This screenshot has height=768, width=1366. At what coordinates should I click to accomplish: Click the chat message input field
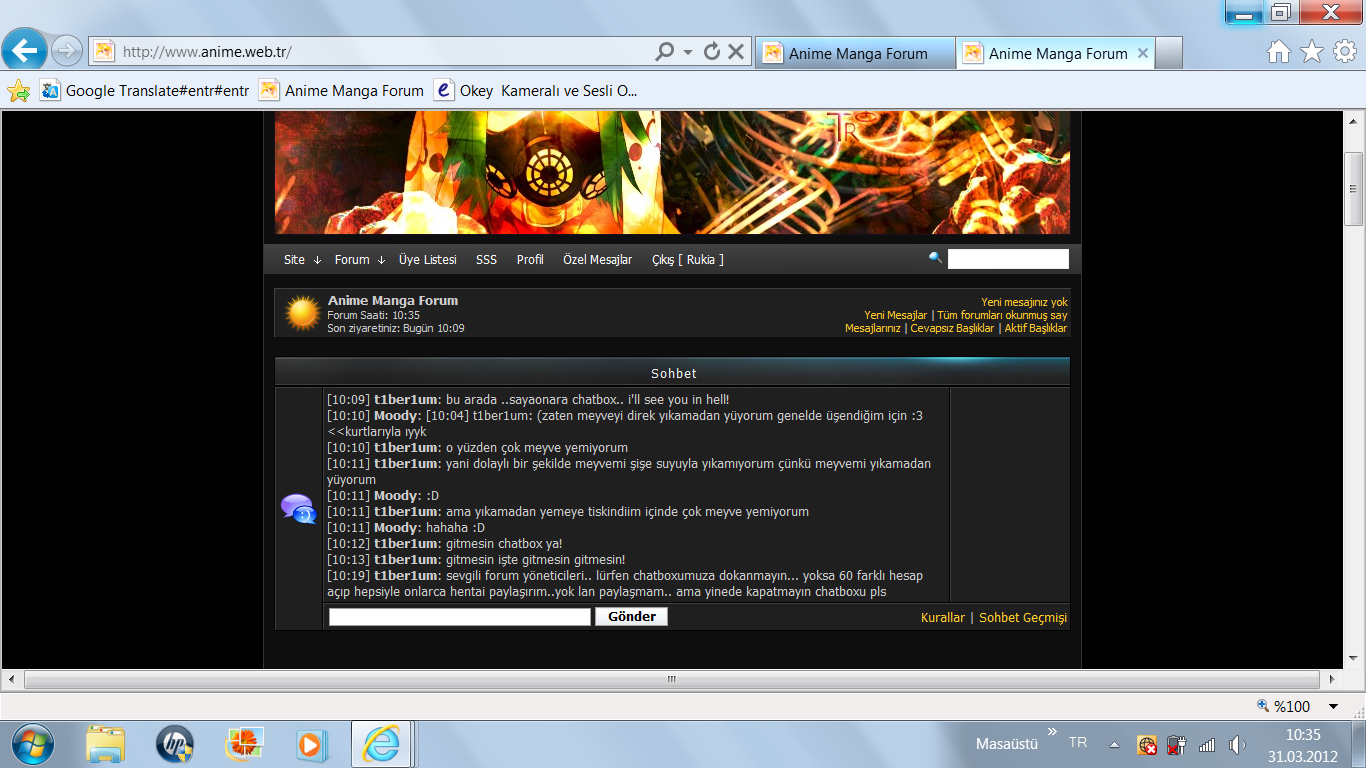460,617
